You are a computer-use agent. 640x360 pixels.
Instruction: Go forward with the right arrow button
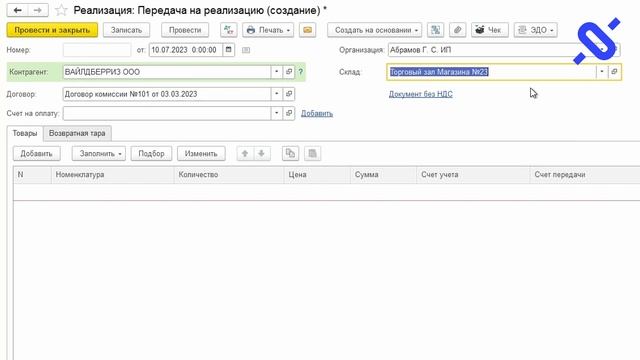pyautogui.click(x=38, y=10)
